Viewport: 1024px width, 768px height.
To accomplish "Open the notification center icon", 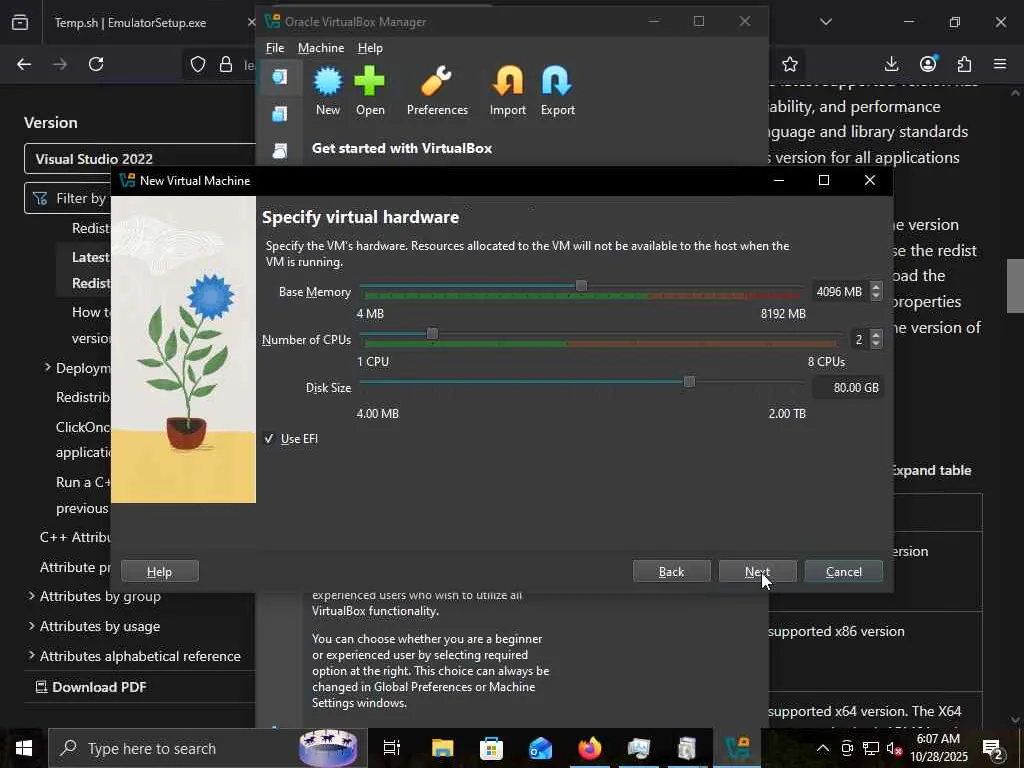I will point(993,748).
